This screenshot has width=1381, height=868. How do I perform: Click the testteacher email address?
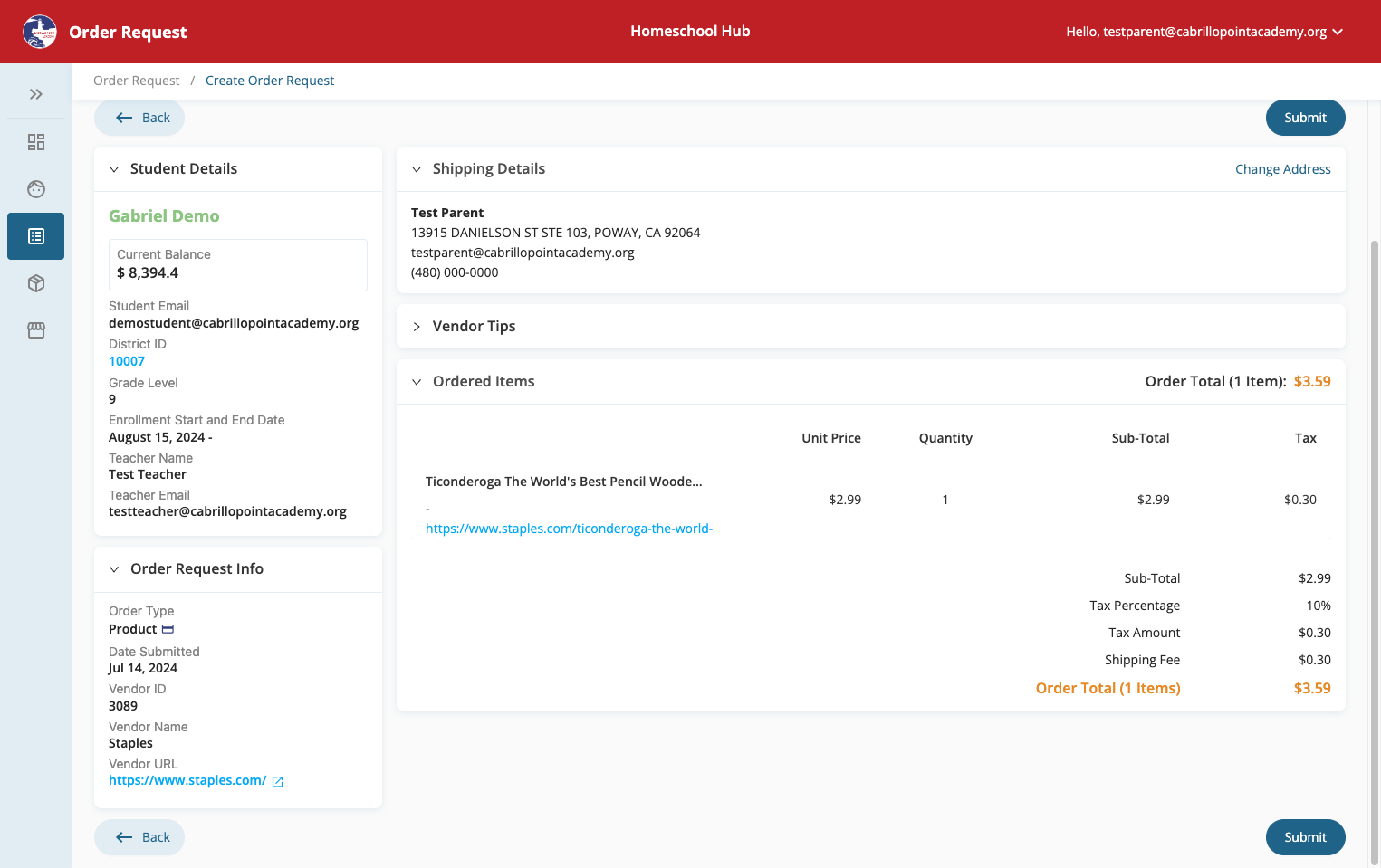point(227,511)
